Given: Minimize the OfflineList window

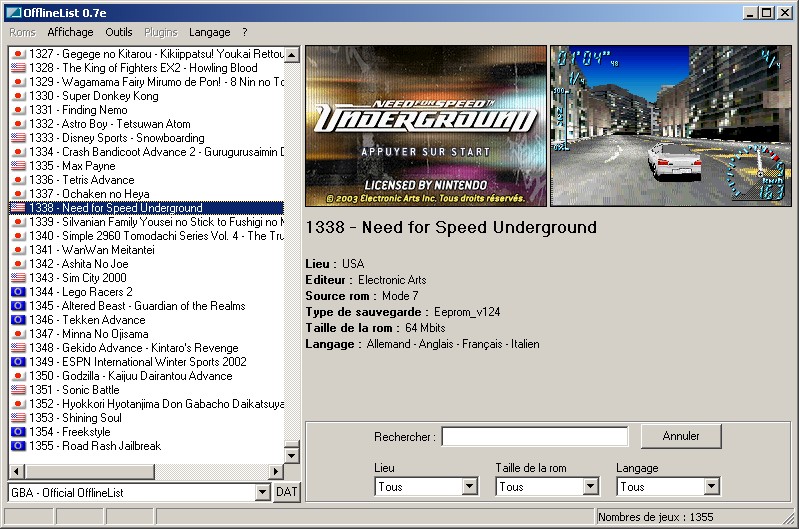Looking at the screenshot, I should click(749, 13).
